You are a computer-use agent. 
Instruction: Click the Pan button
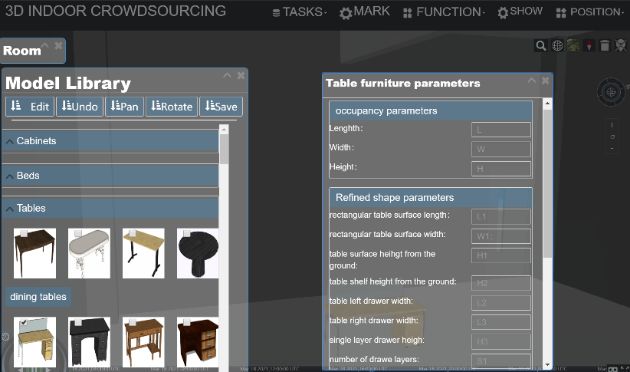[124, 106]
